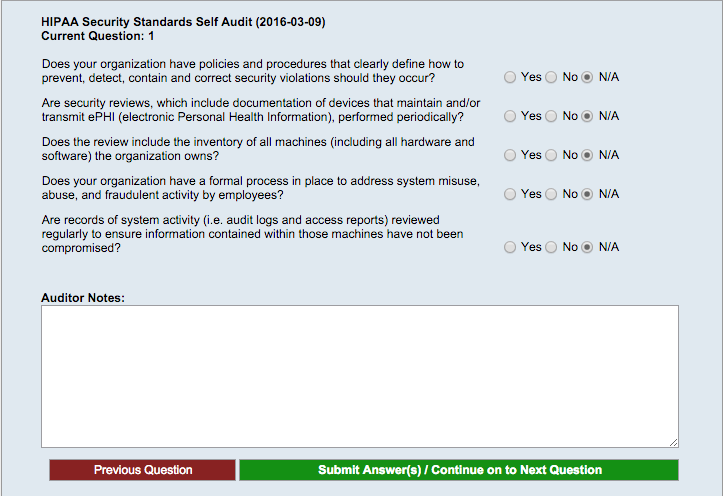
Task: Select Yes for security violations policies question
Action: [x=510, y=77]
